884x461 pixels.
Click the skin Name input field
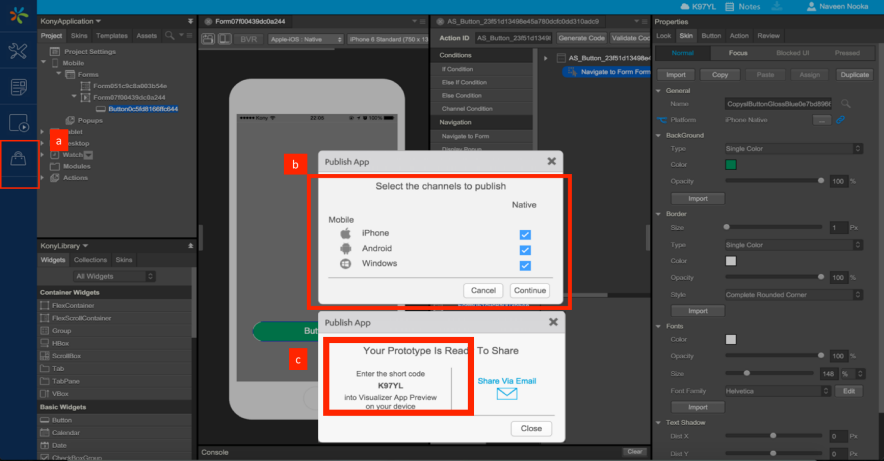coord(779,104)
